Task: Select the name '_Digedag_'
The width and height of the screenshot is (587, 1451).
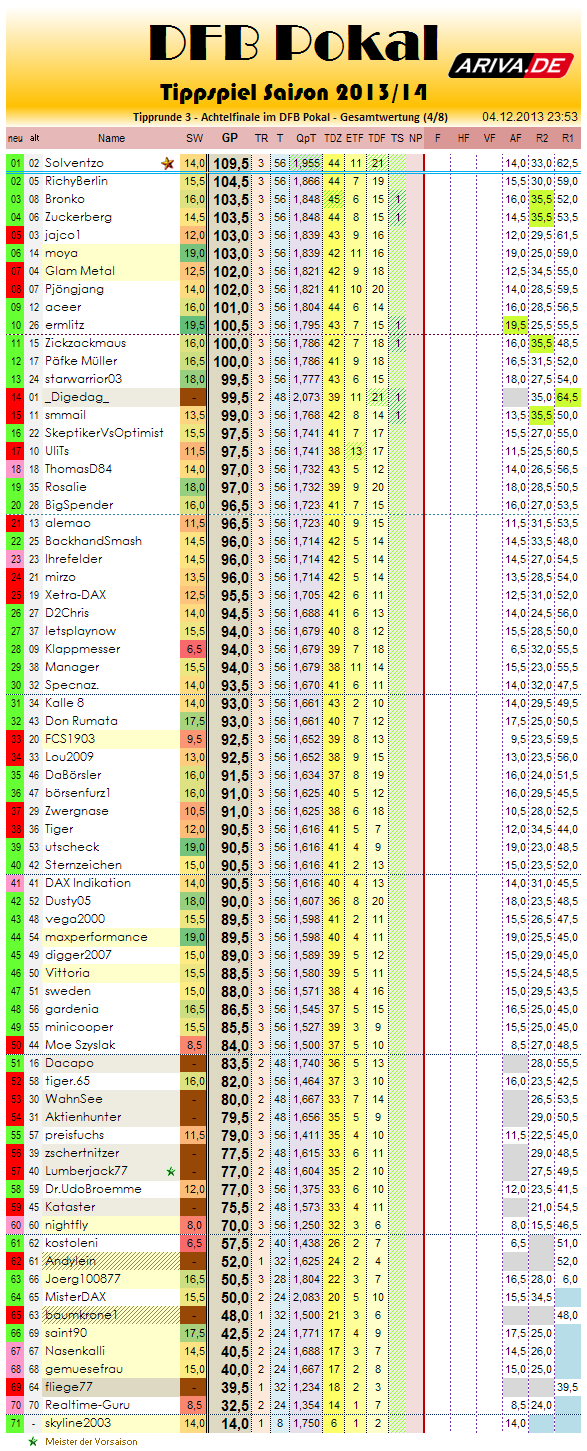Action: point(76,397)
